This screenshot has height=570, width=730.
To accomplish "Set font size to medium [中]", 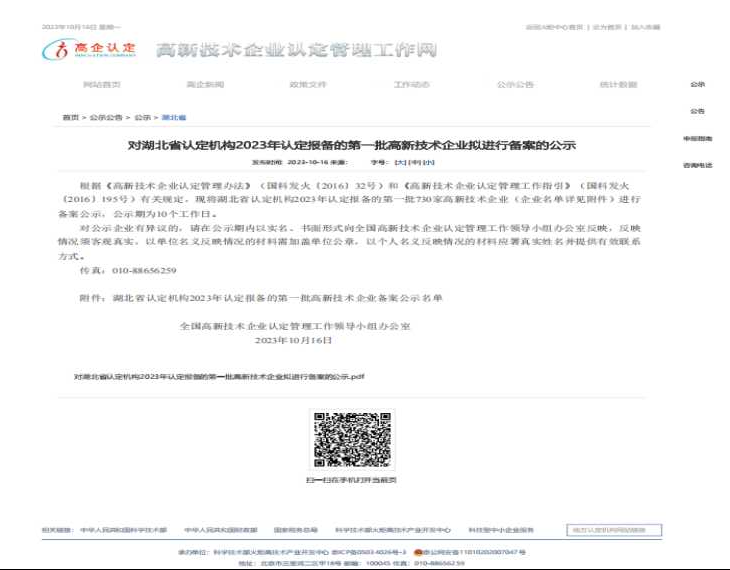I will (415, 161).
